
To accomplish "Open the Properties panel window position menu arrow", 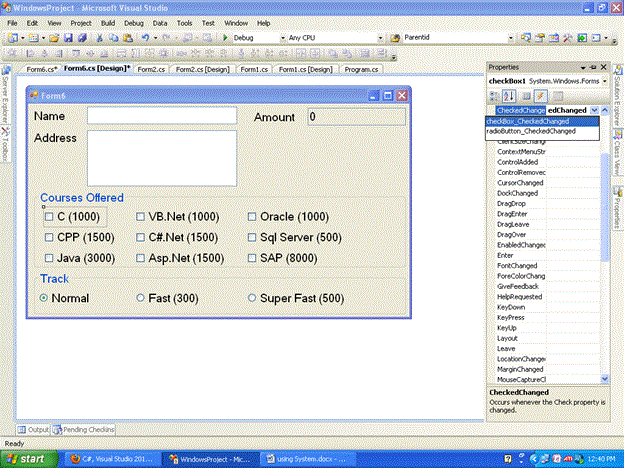I will 583,68.
